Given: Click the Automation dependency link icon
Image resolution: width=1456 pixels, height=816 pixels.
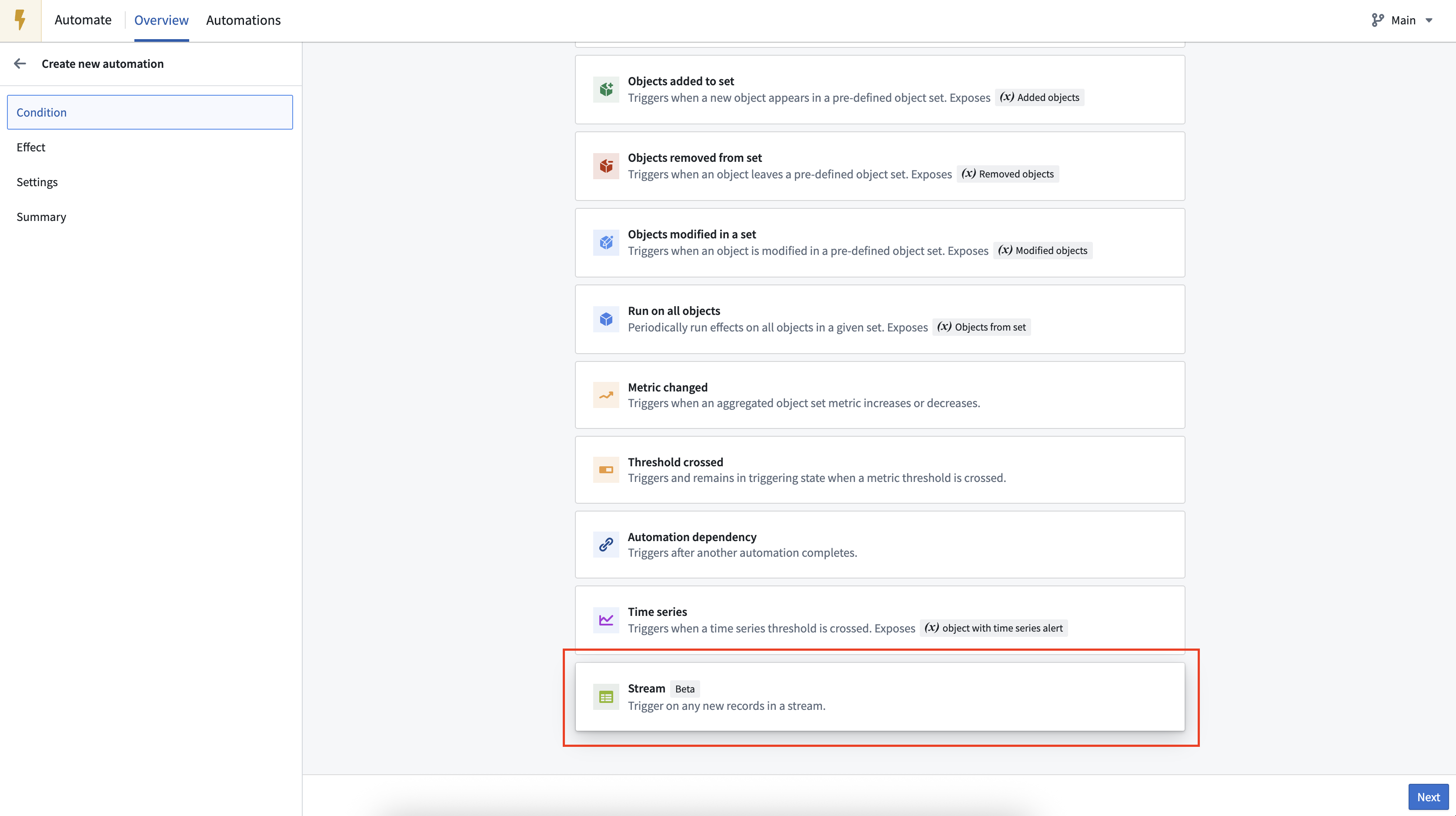Looking at the screenshot, I should (605, 545).
